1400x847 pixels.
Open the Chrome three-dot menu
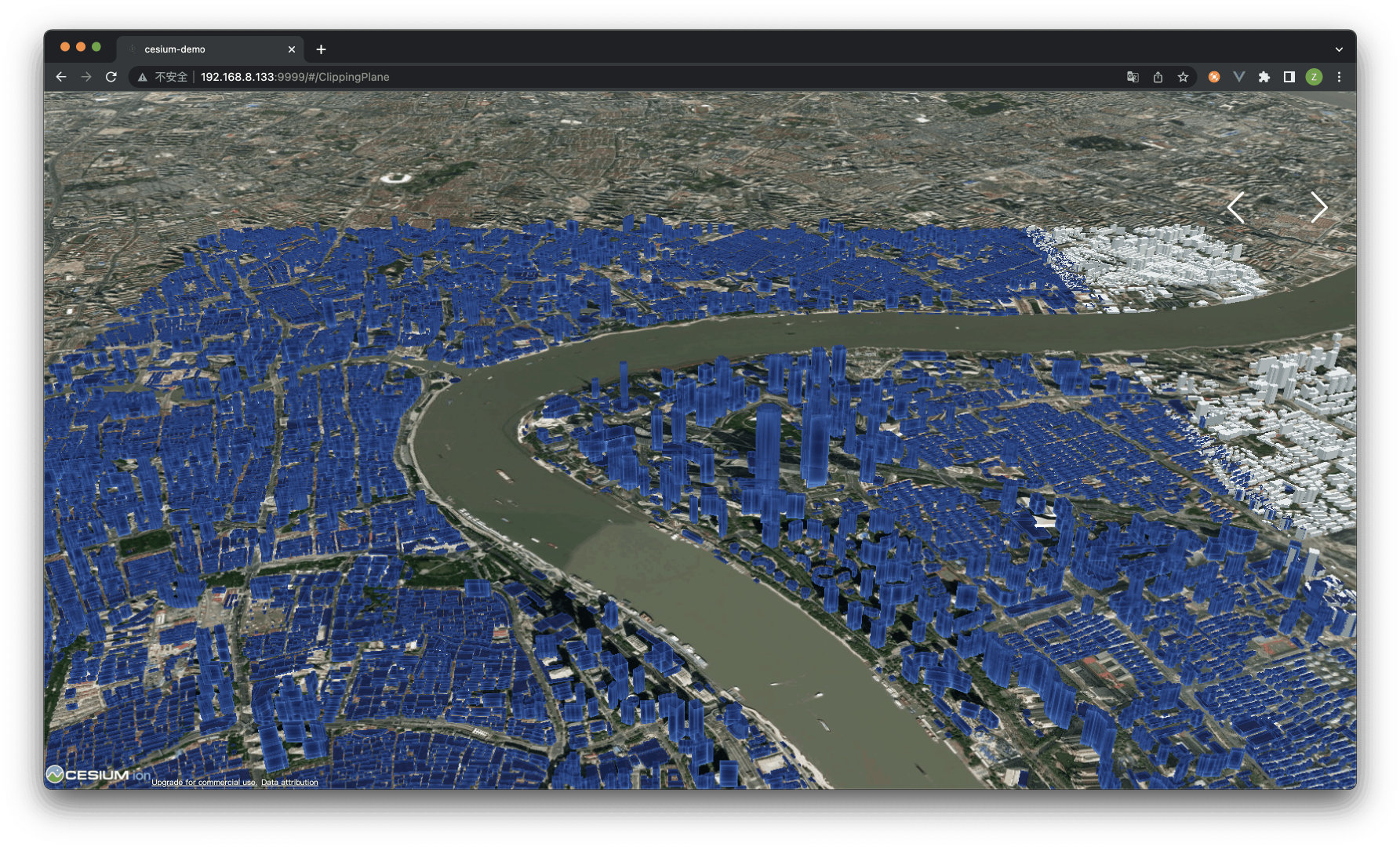(x=1340, y=77)
